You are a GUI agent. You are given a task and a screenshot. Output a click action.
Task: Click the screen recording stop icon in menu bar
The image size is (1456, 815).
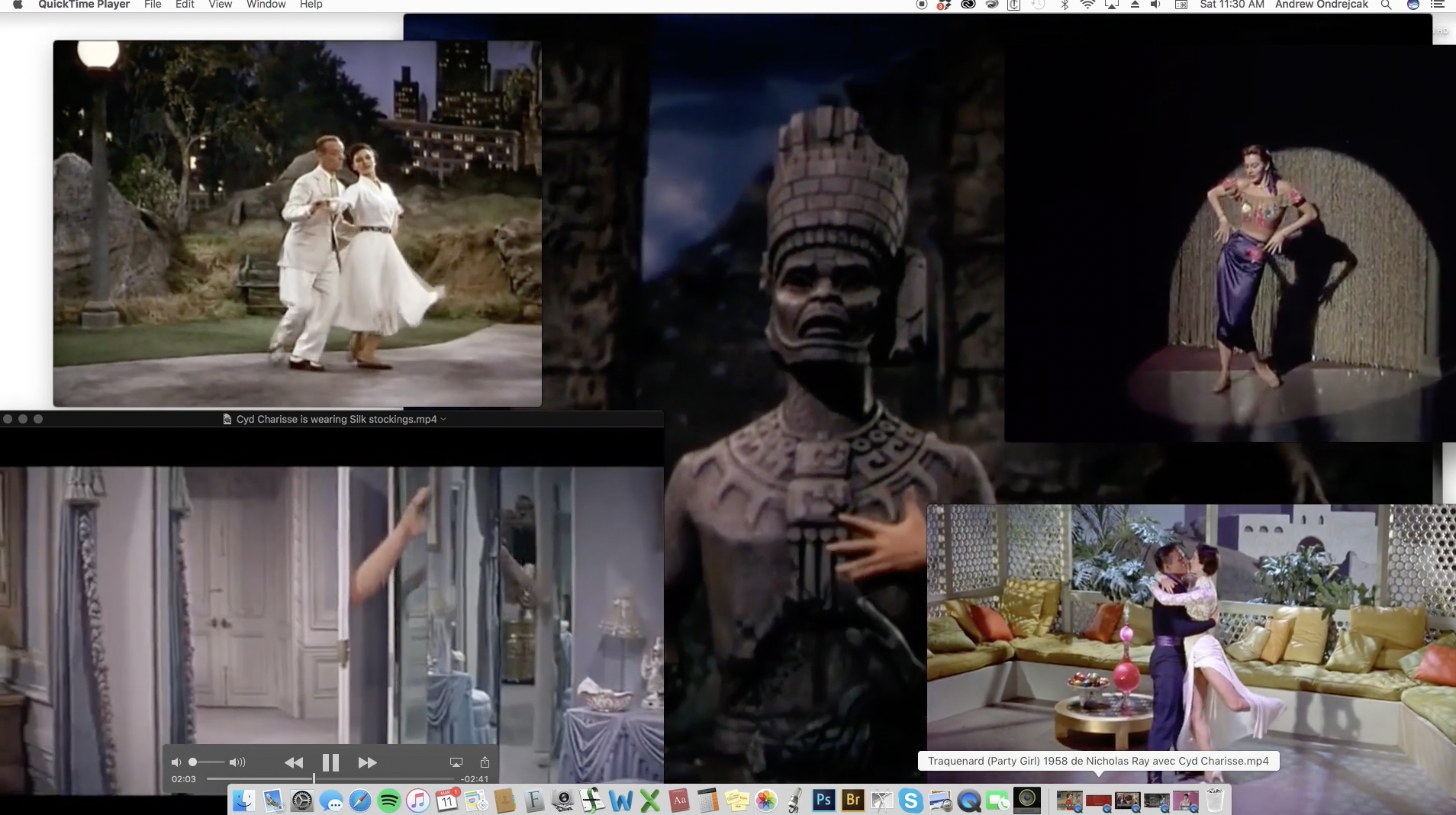(921, 5)
